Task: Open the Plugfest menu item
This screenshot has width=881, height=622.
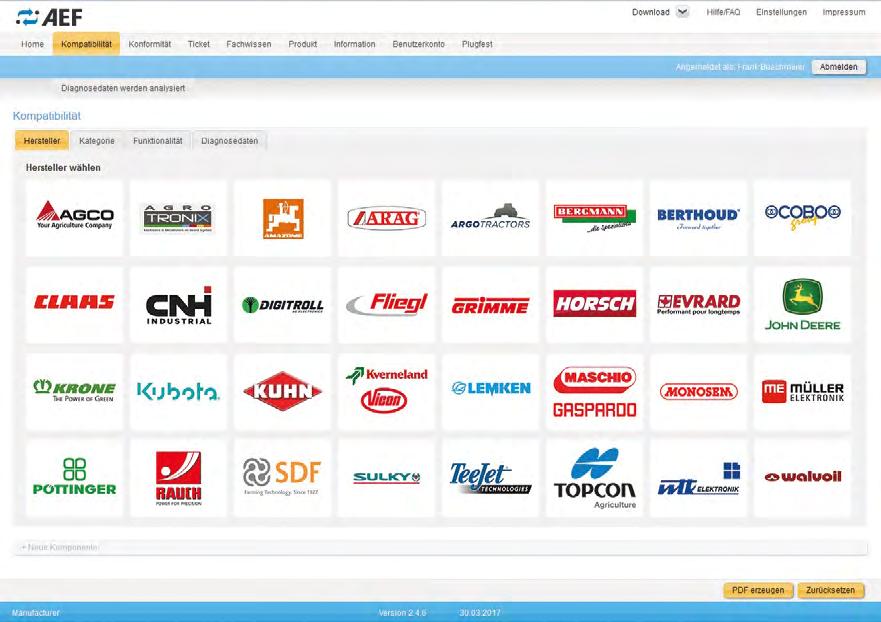Action: coord(477,44)
